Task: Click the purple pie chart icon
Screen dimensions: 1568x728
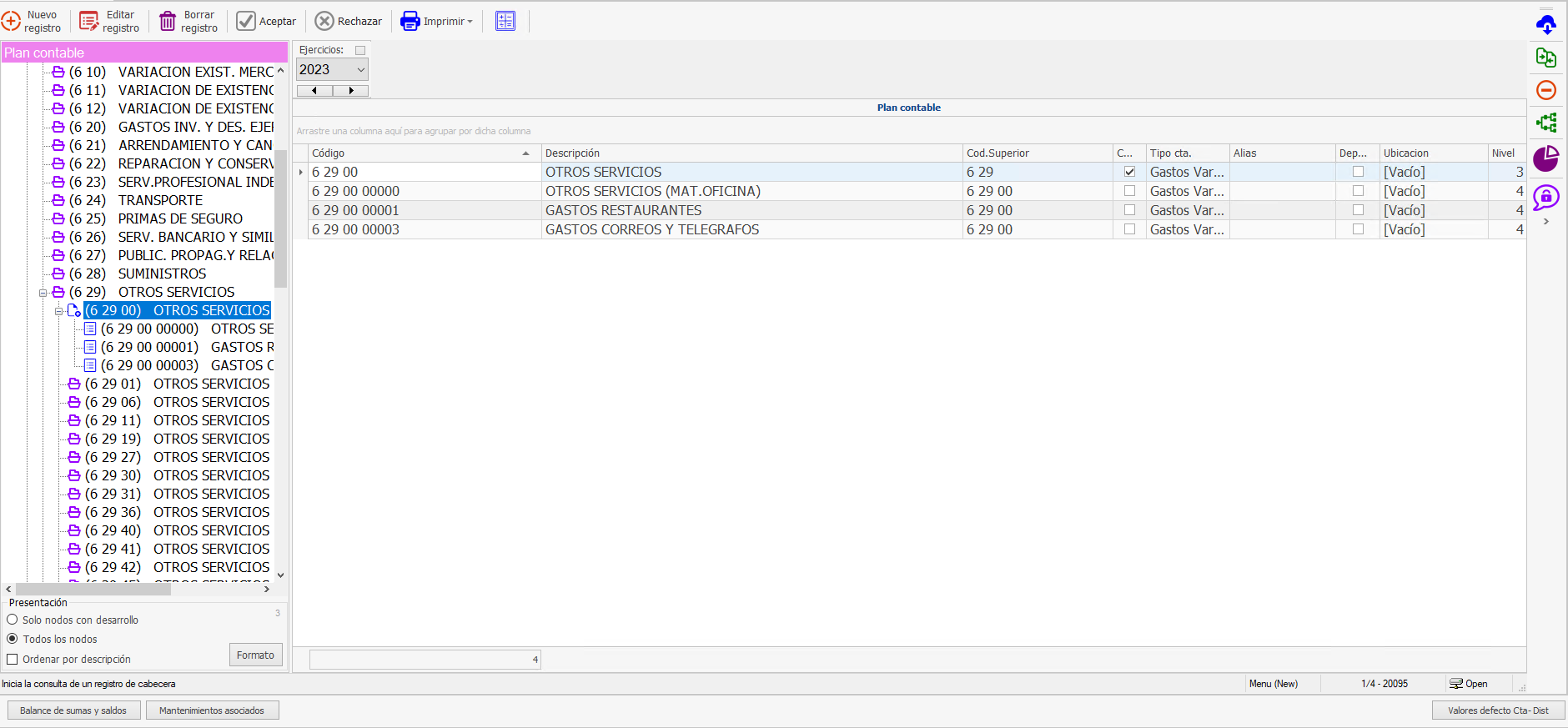Action: (x=1545, y=158)
